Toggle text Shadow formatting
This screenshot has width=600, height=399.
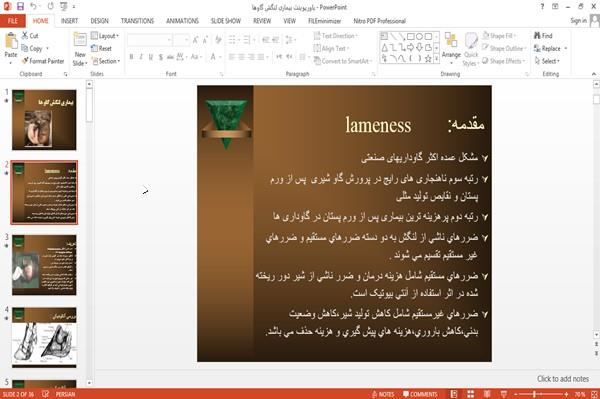coord(161,57)
